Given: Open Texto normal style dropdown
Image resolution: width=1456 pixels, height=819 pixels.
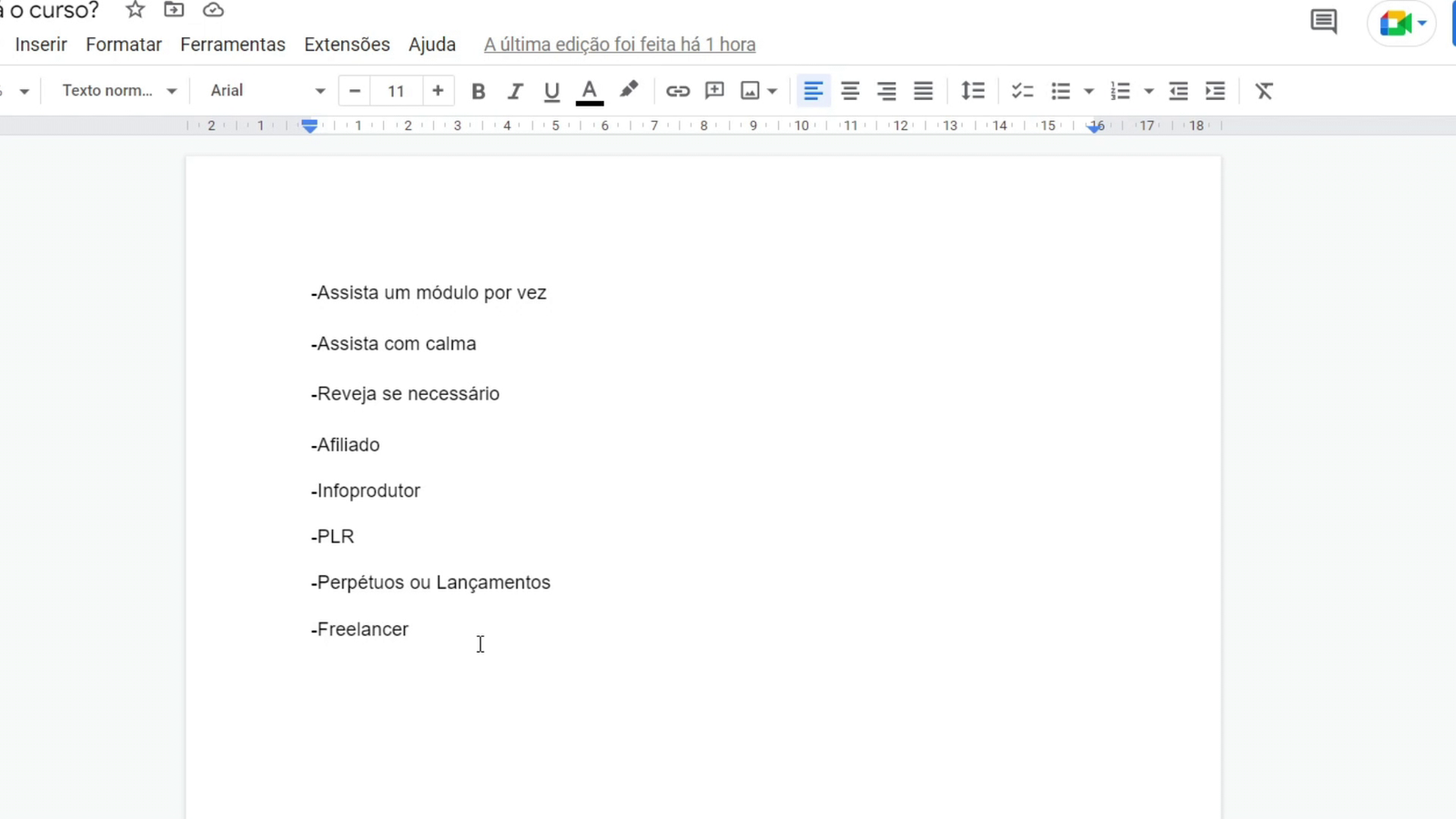Looking at the screenshot, I should pos(118,91).
